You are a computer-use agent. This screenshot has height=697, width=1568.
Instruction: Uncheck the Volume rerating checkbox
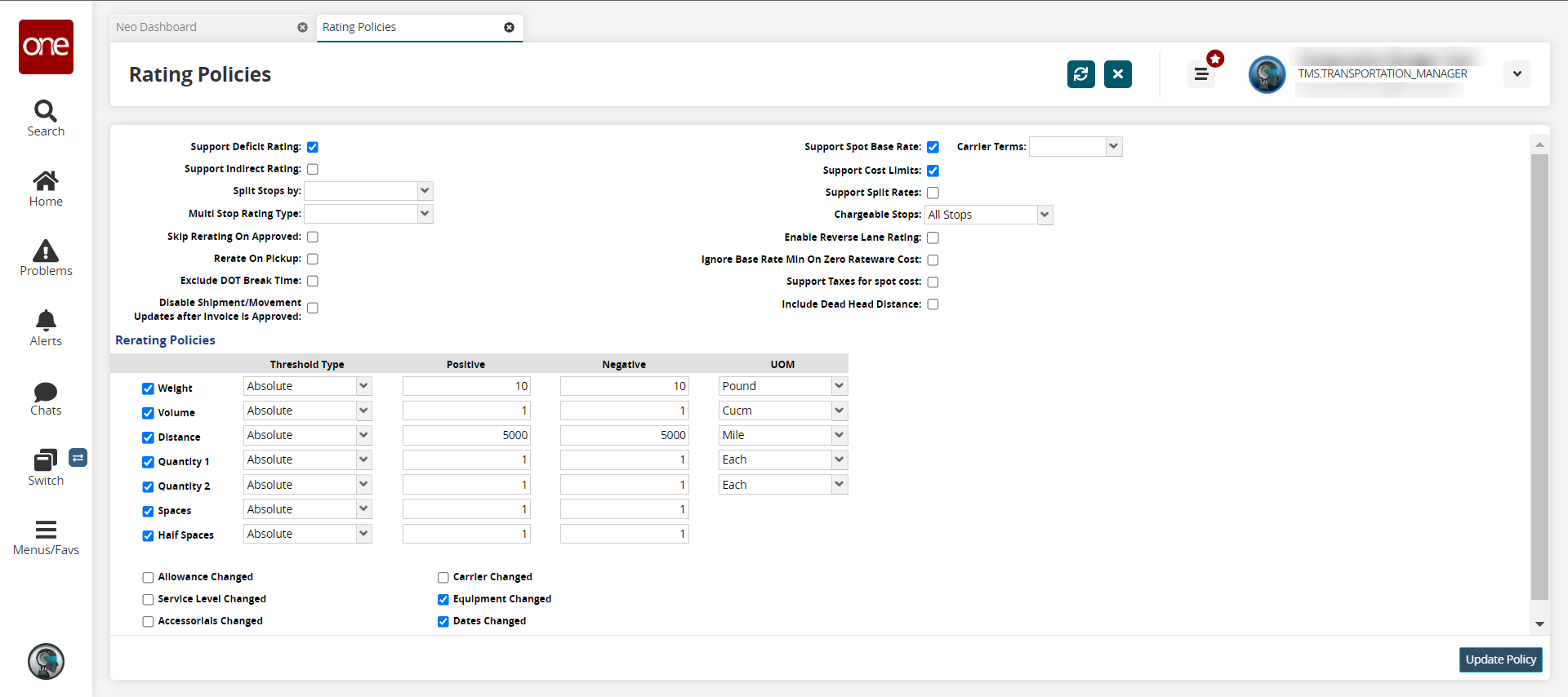coord(148,414)
